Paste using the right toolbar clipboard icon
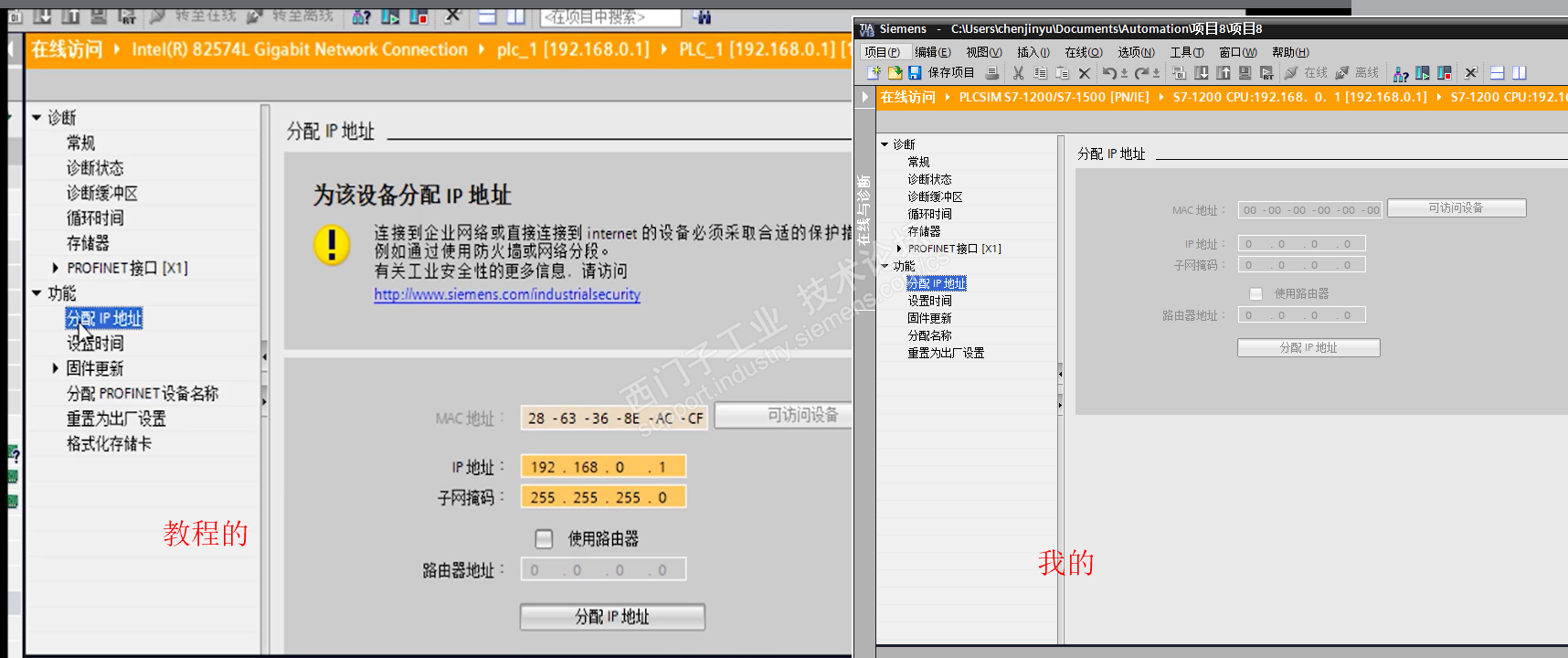The width and height of the screenshot is (1568, 658). coord(1062,73)
